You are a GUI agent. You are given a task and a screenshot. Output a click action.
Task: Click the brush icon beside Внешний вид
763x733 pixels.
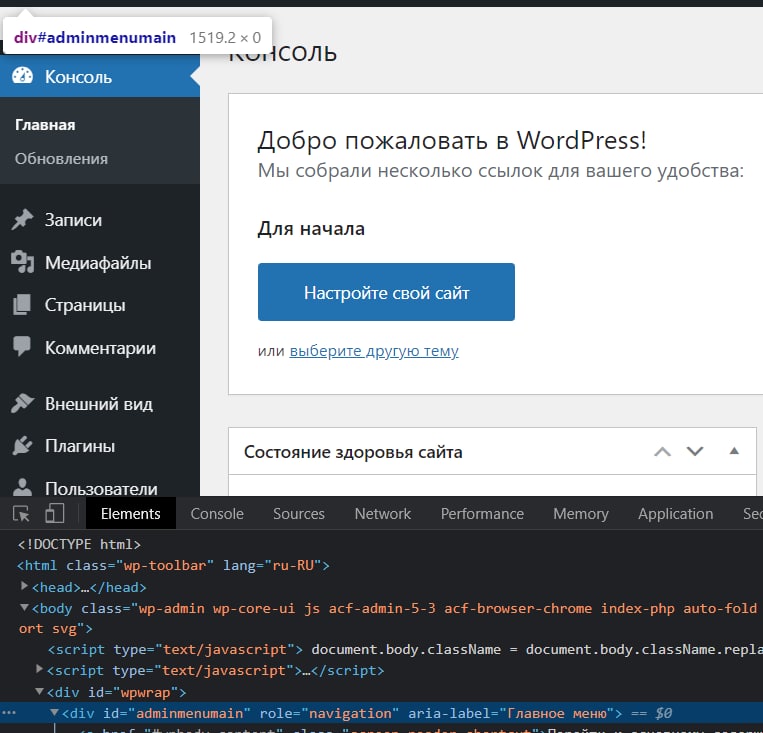[x=22, y=403]
